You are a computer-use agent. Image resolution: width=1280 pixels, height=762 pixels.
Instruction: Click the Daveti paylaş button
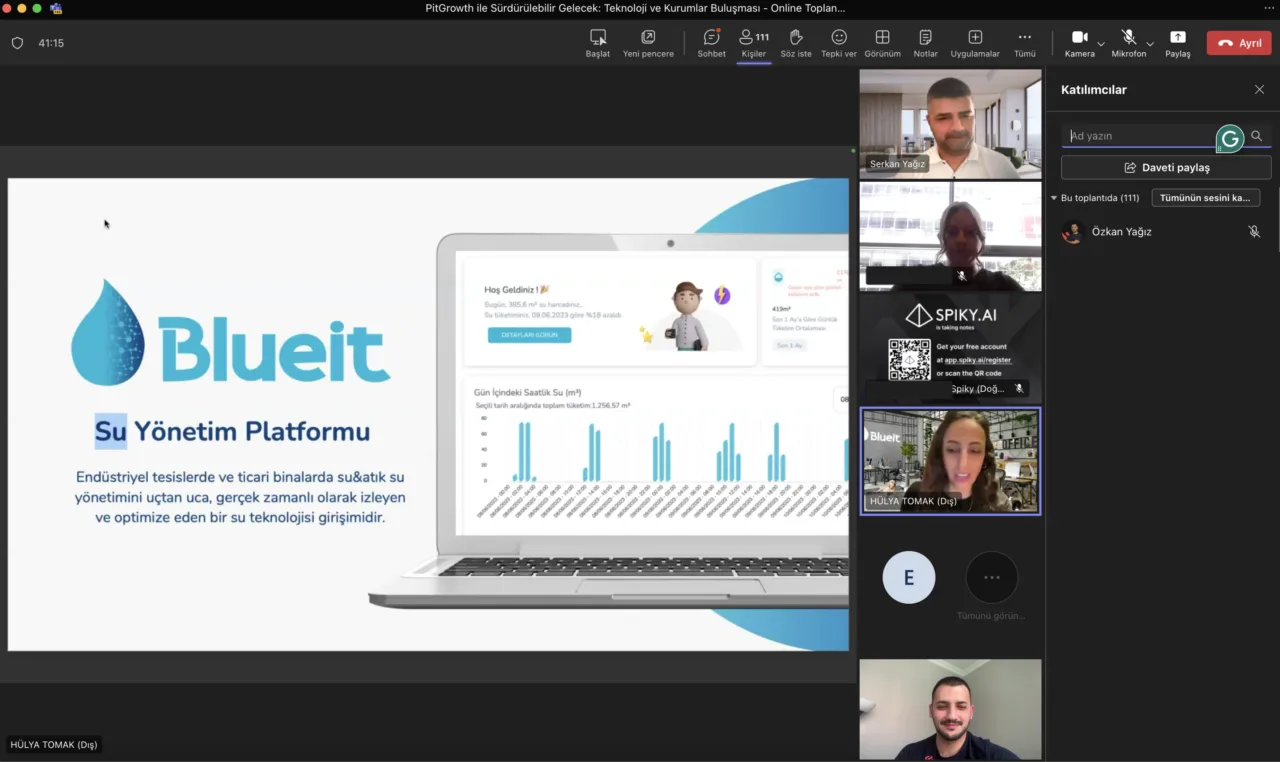click(1166, 167)
